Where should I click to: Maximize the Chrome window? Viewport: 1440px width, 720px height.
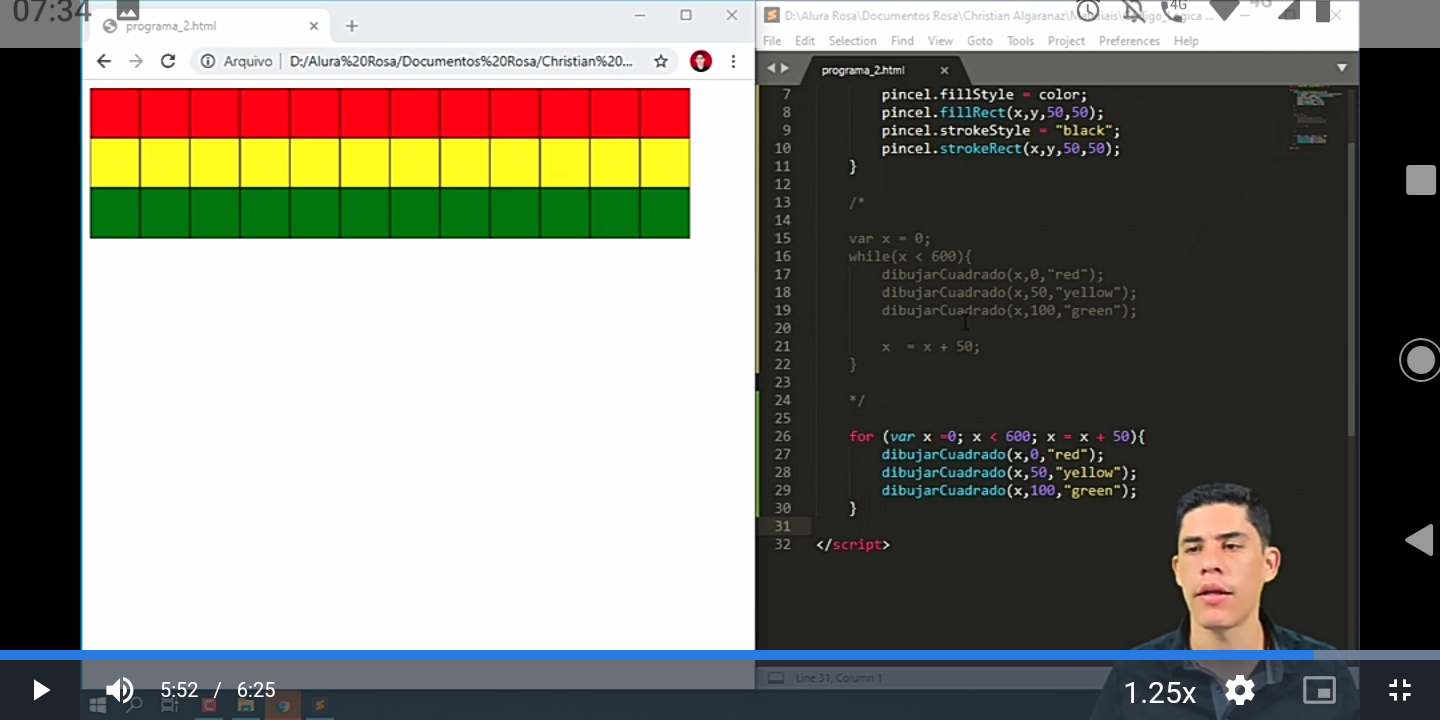(x=686, y=15)
